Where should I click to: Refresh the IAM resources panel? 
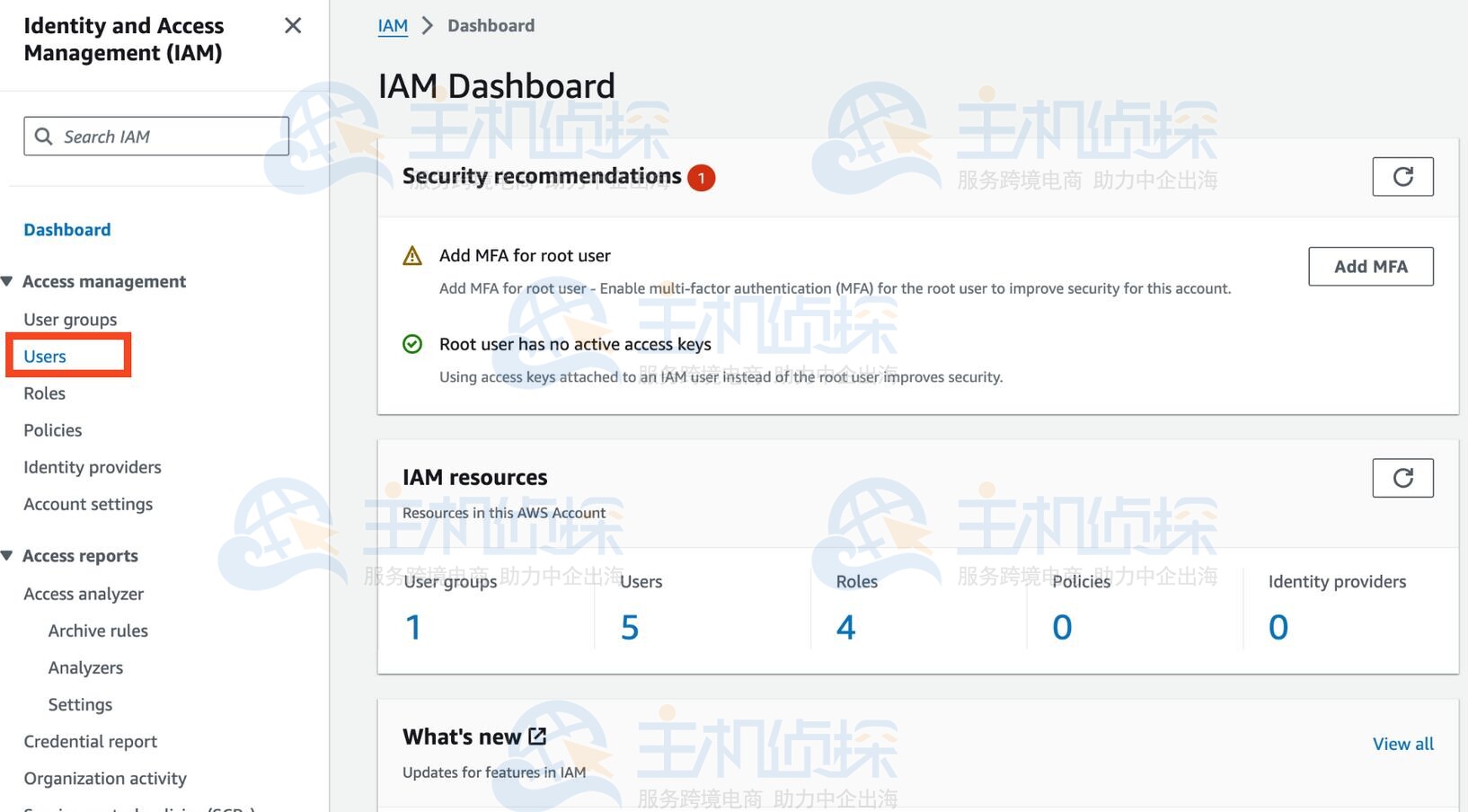(x=1402, y=478)
